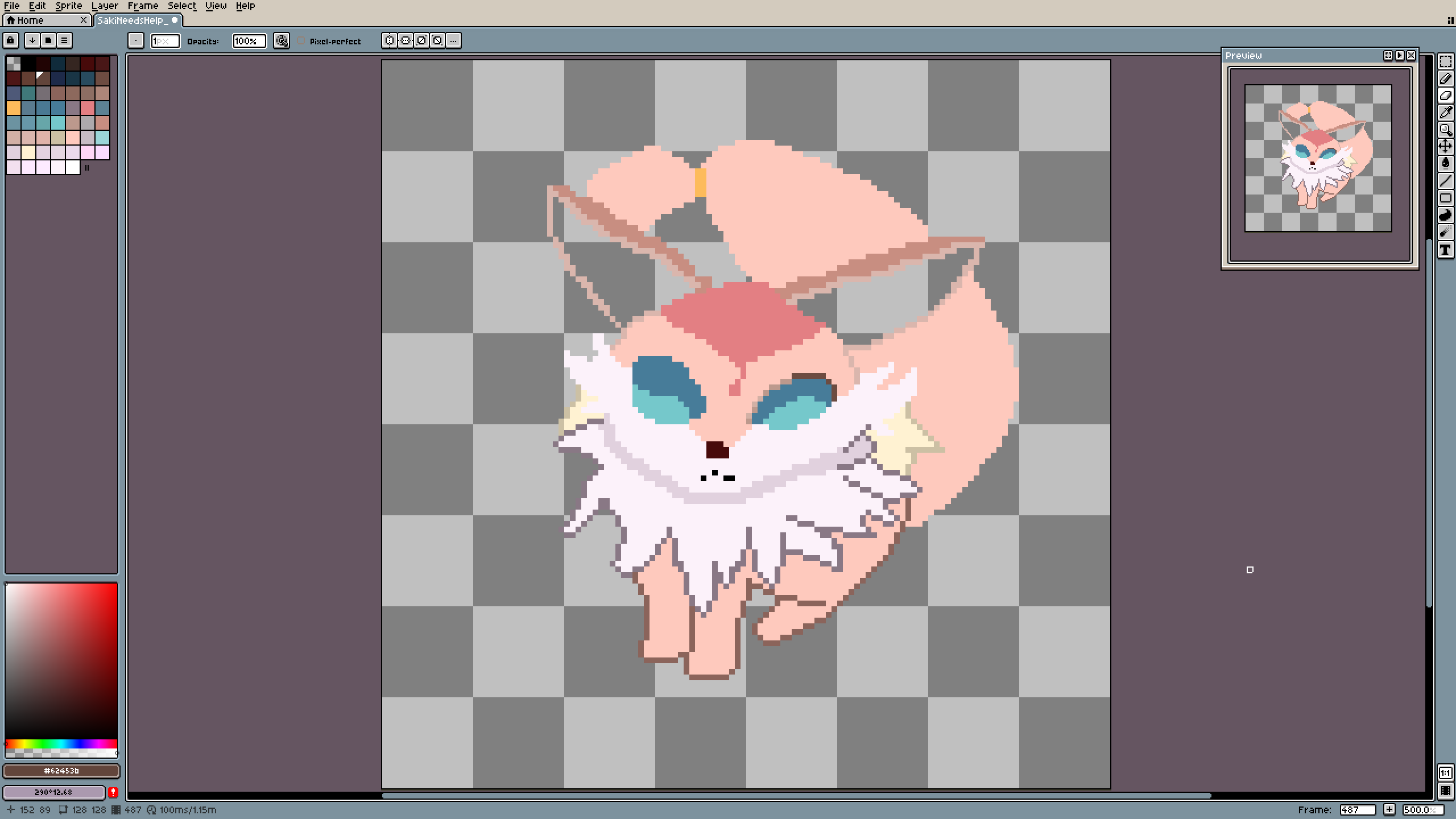Viewport: 1456px width, 819px height.
Task: Play animation in the Preview window
Action: 1400,55
